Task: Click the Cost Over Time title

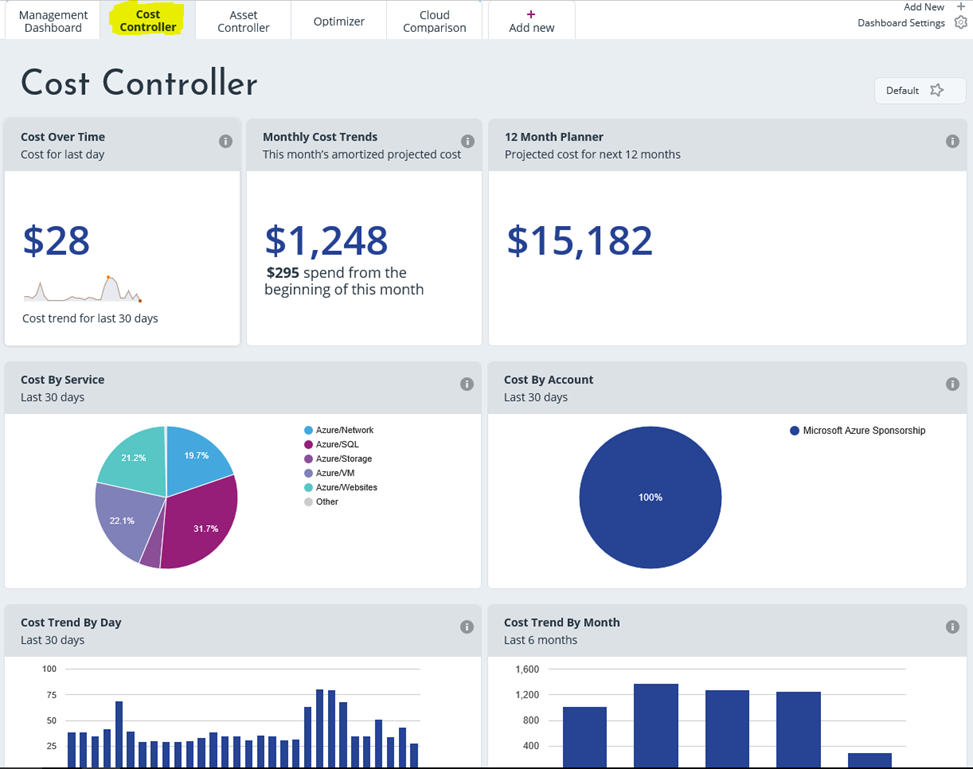Action: click(63, 137)
